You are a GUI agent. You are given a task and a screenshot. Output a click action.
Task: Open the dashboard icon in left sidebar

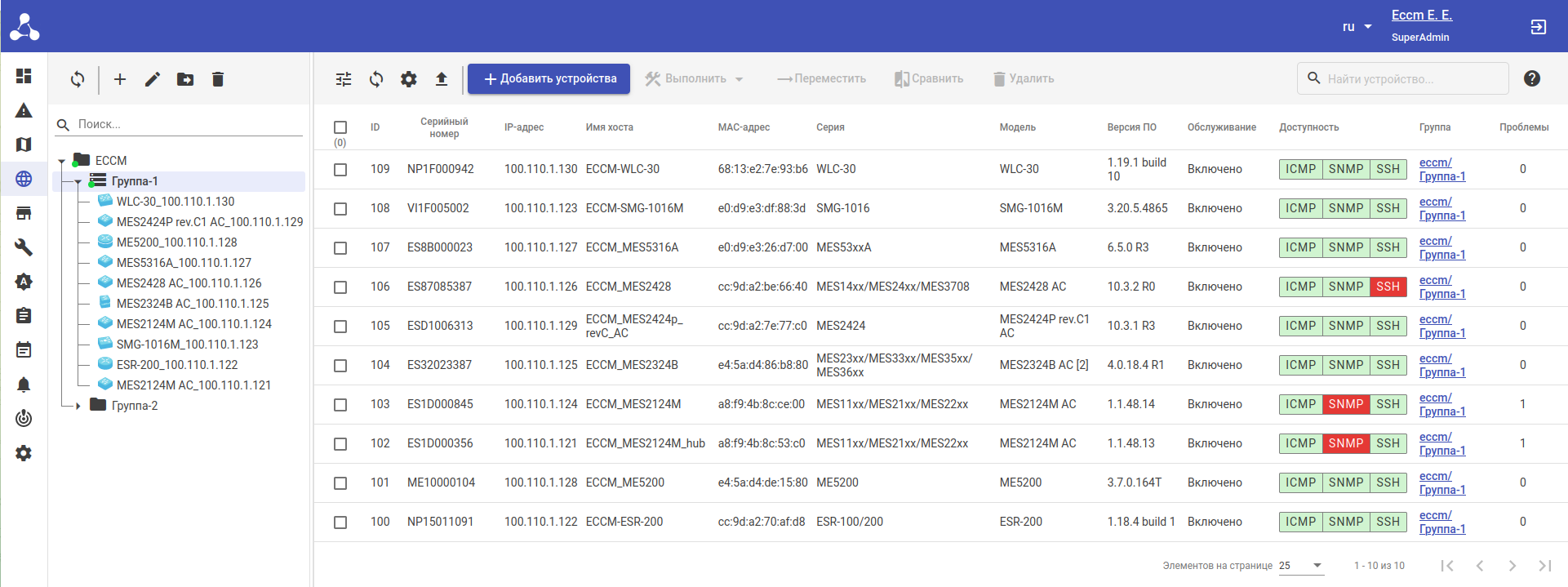[24, 76]
